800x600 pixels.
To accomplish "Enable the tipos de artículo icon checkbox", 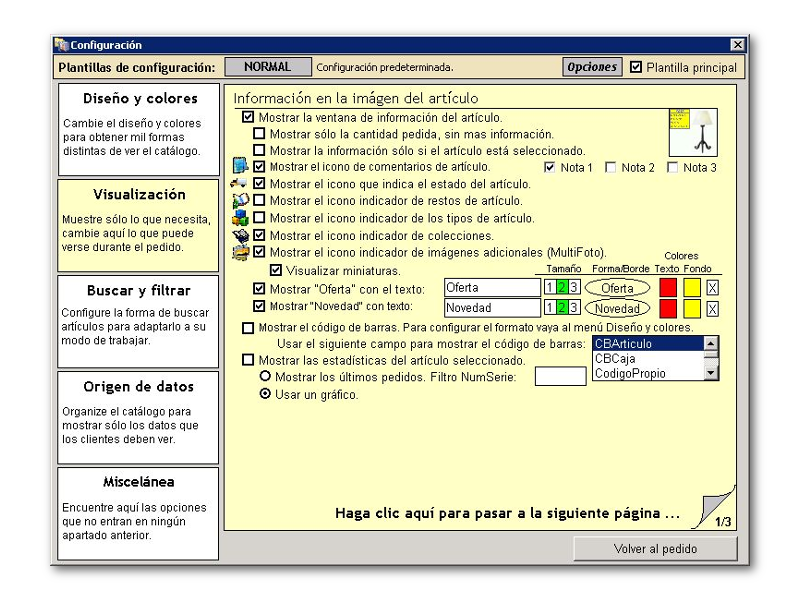I will tap(259, 218).
